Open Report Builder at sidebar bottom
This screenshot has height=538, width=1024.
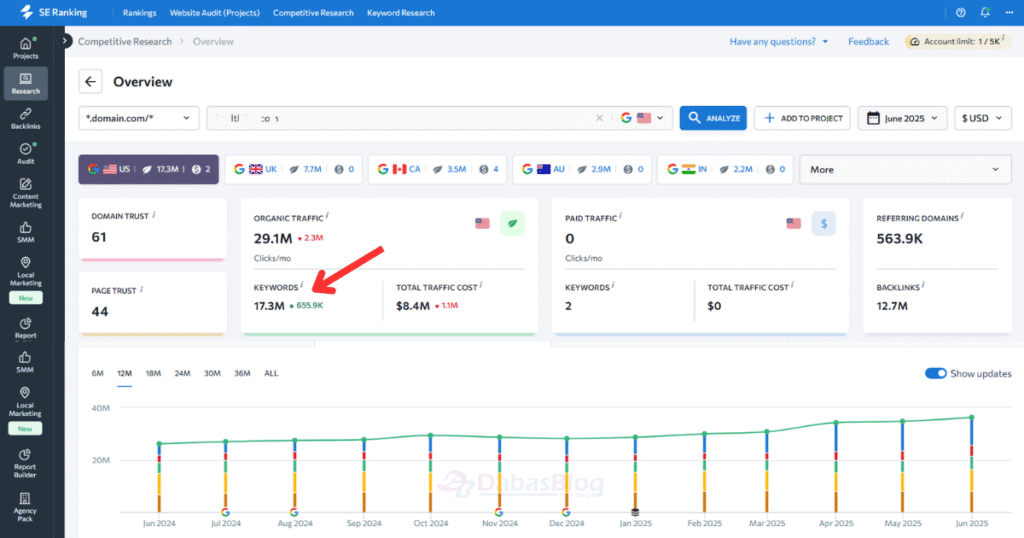25,464
